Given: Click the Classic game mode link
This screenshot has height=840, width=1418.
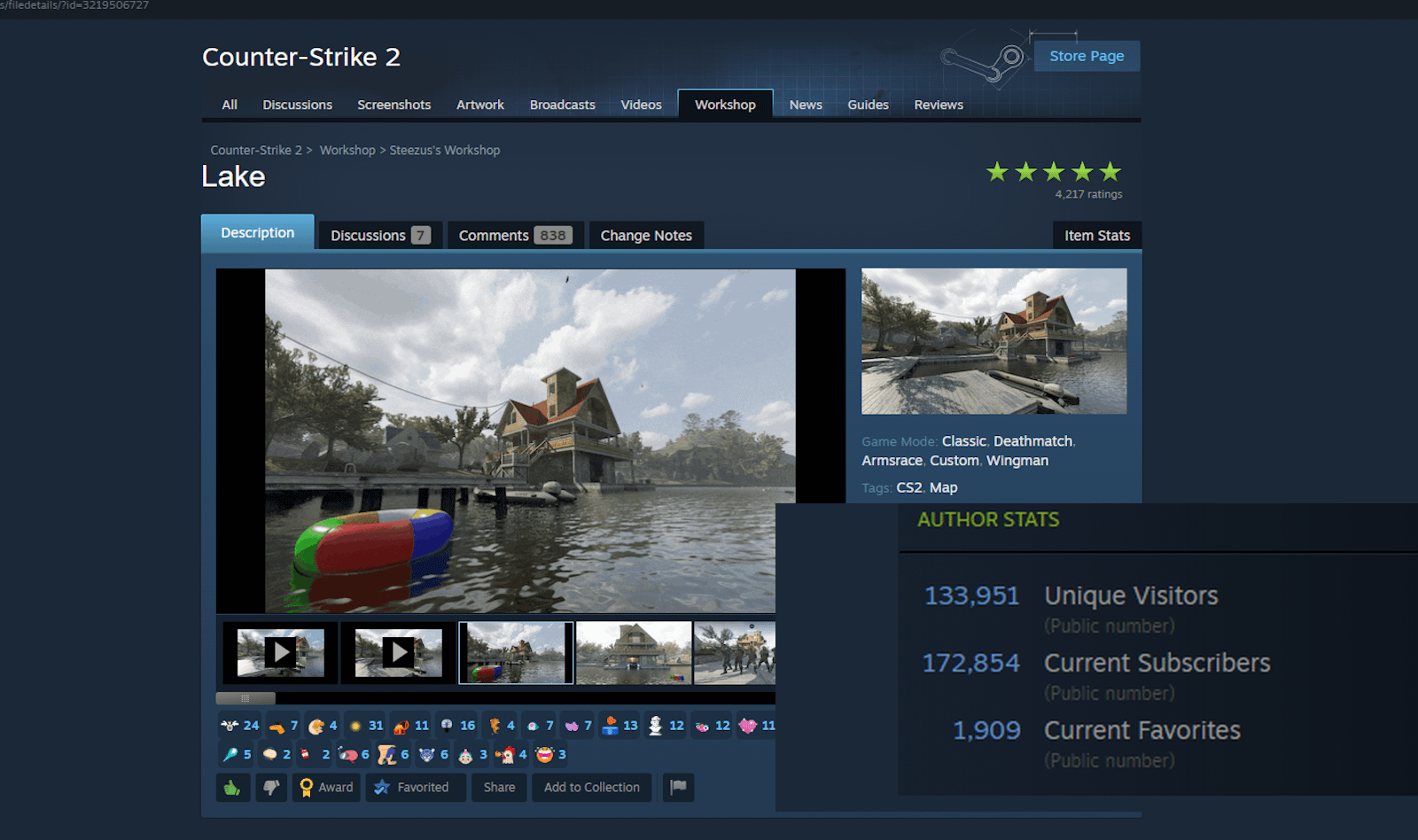Looking at the screenshot, I should 964,441.
